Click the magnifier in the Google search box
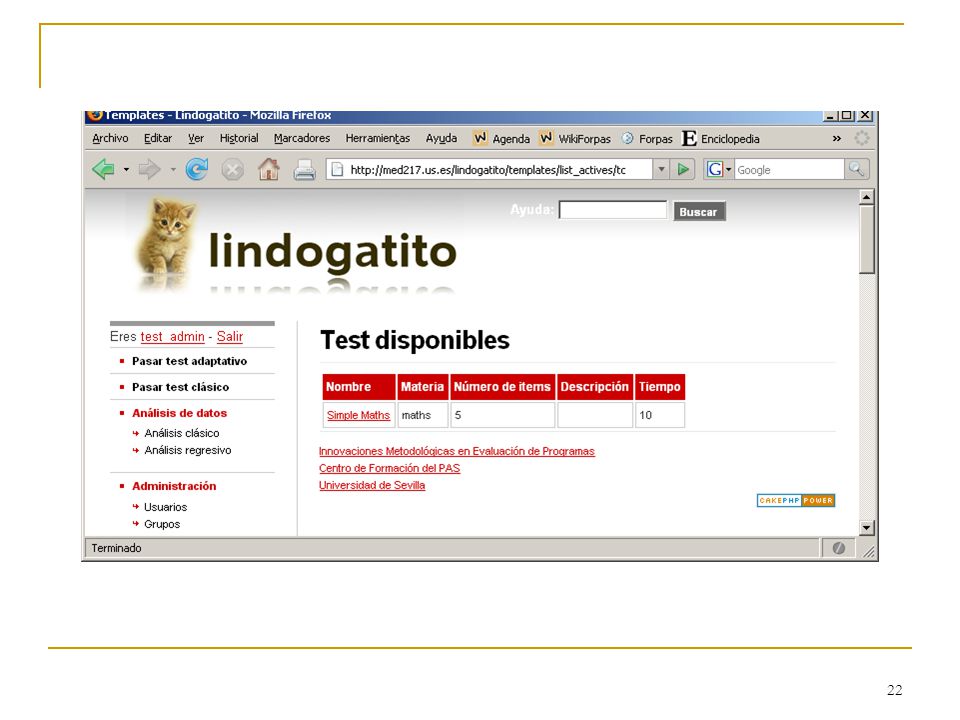Screen dimensions: 960x720 (x=856, y=170)
